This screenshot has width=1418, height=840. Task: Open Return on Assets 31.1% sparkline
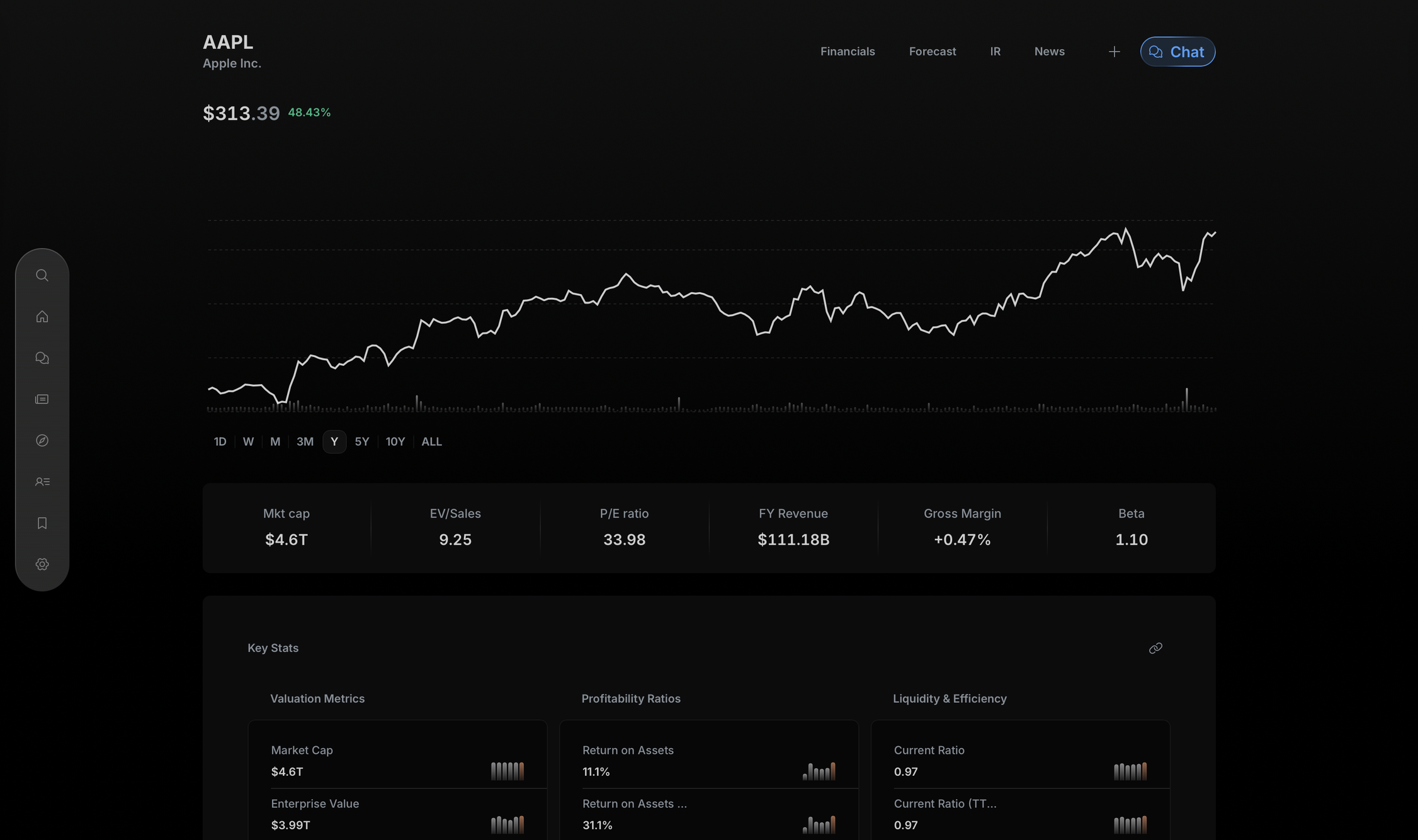pos(819,825)
